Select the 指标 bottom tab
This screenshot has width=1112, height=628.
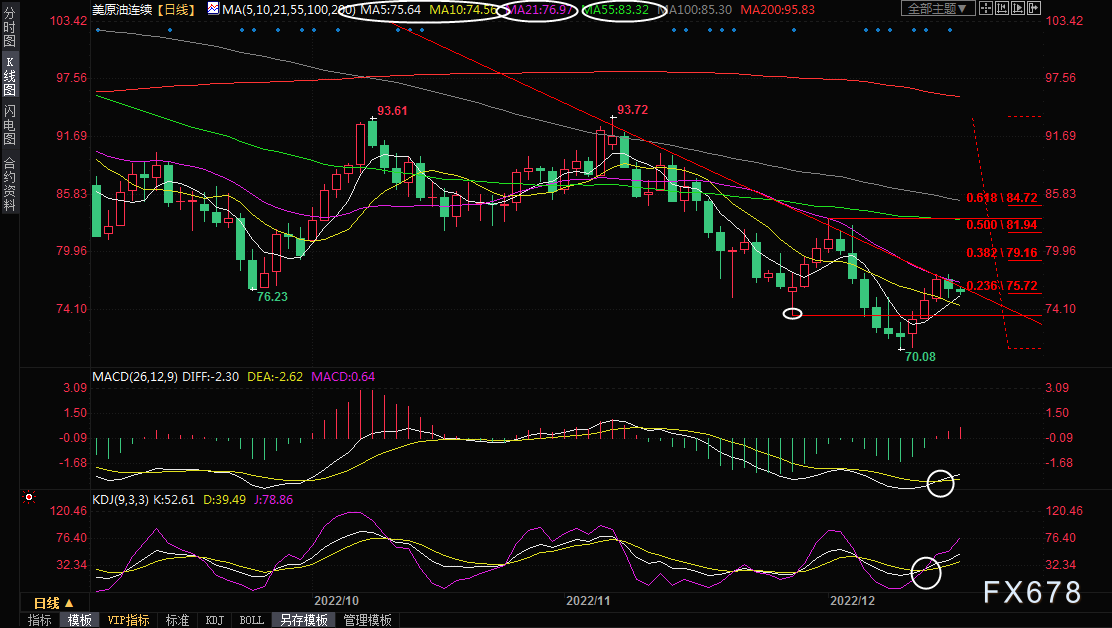40,620
